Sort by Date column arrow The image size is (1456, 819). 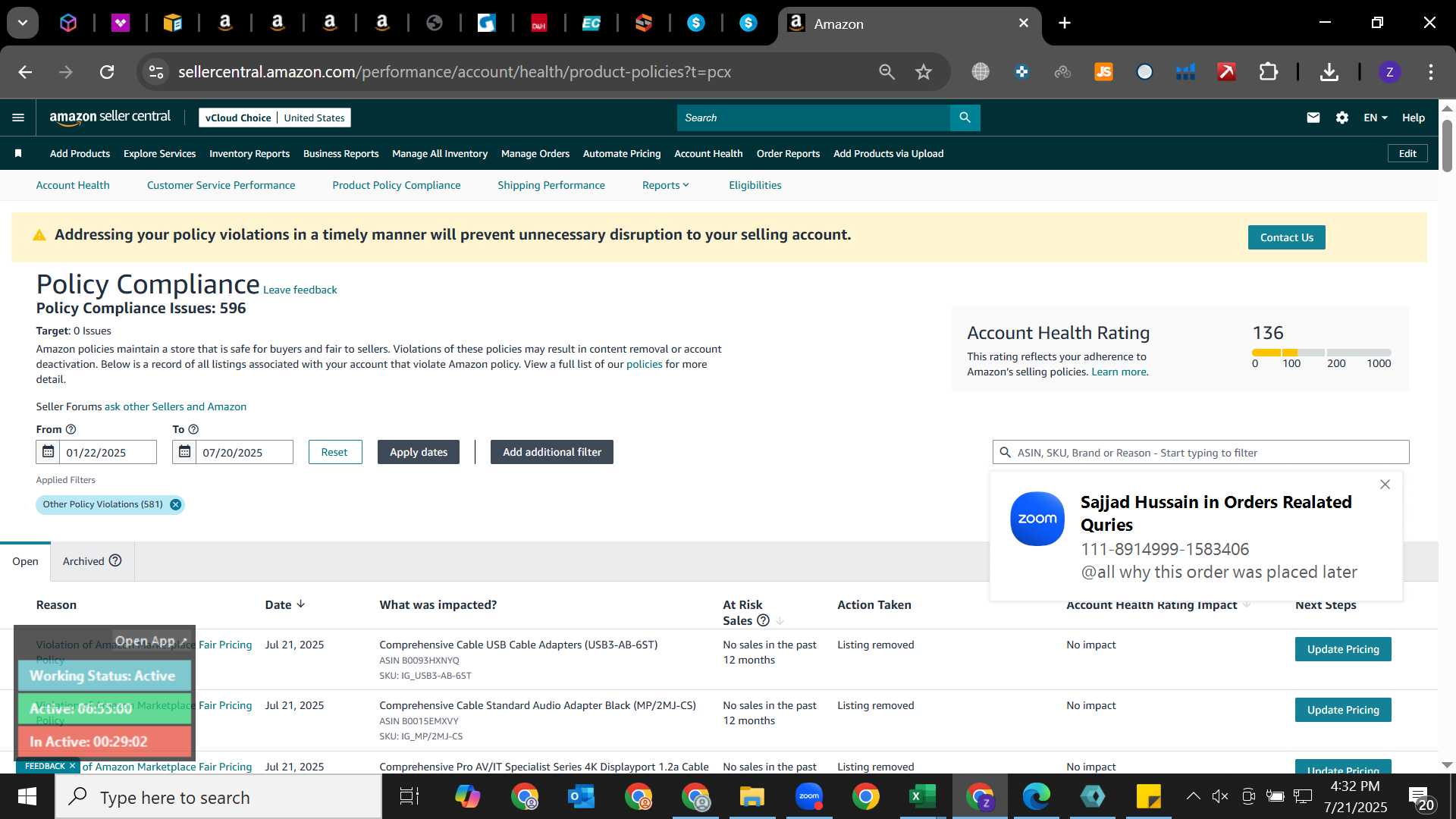[301, 604]
